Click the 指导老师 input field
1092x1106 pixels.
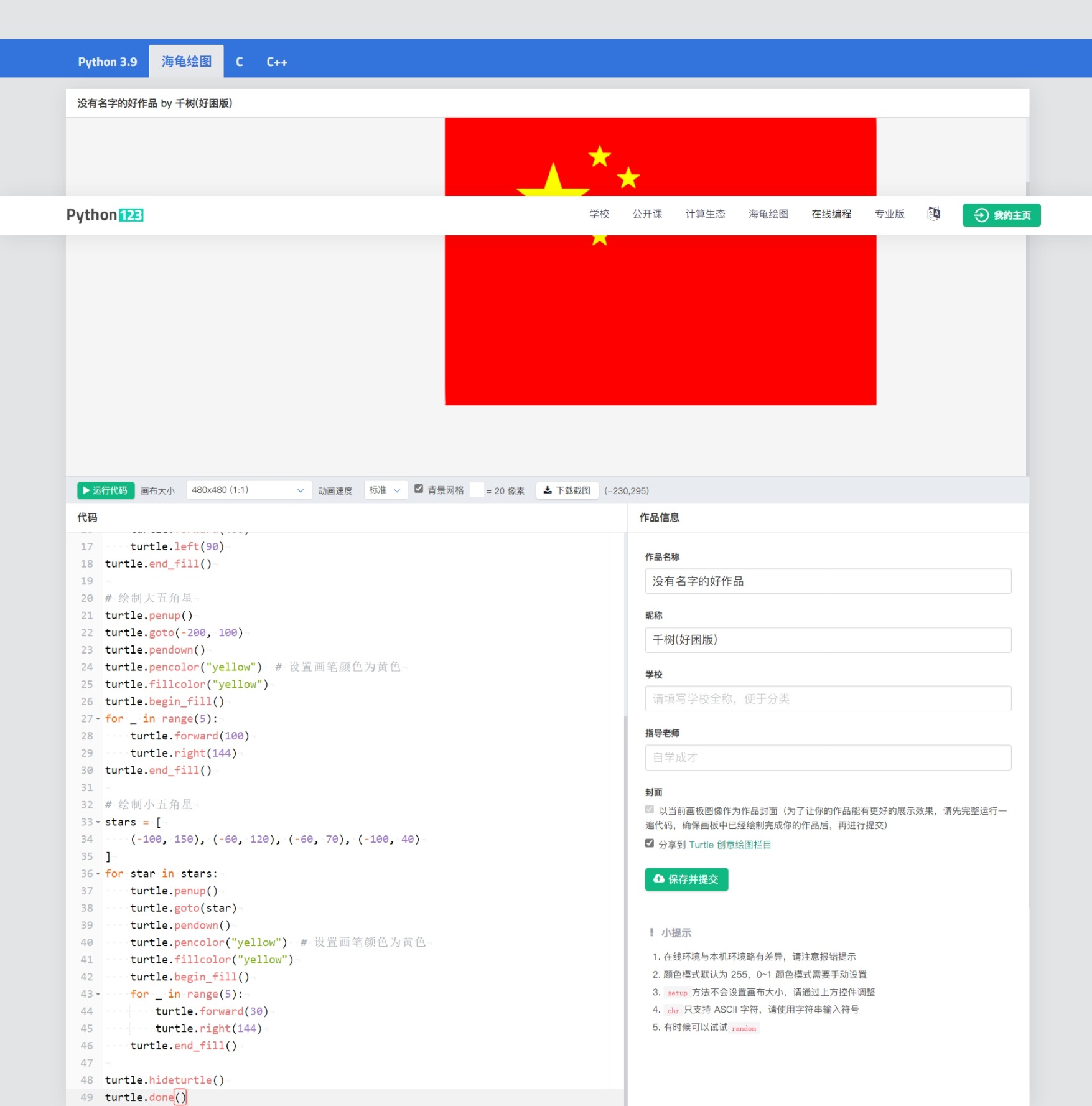(x=828, y=757)
